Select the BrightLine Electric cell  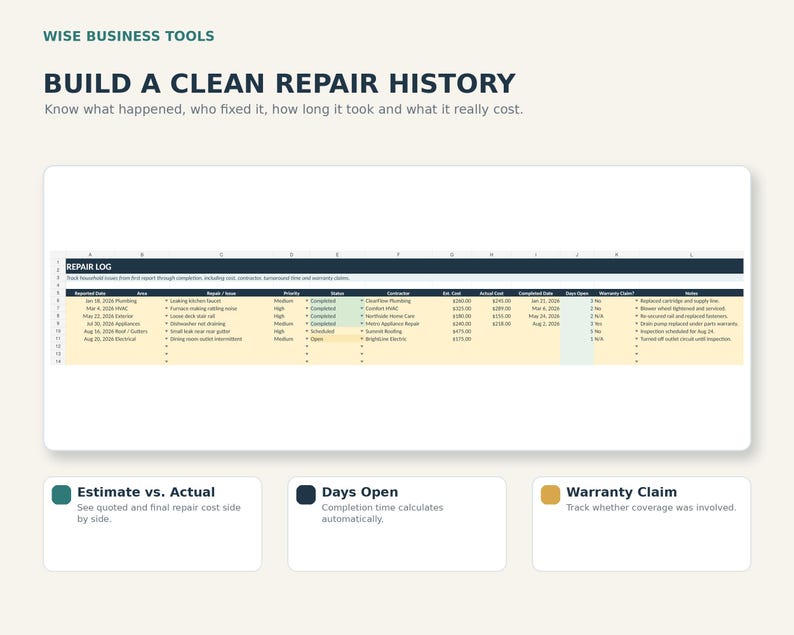[x=399, y=339]
